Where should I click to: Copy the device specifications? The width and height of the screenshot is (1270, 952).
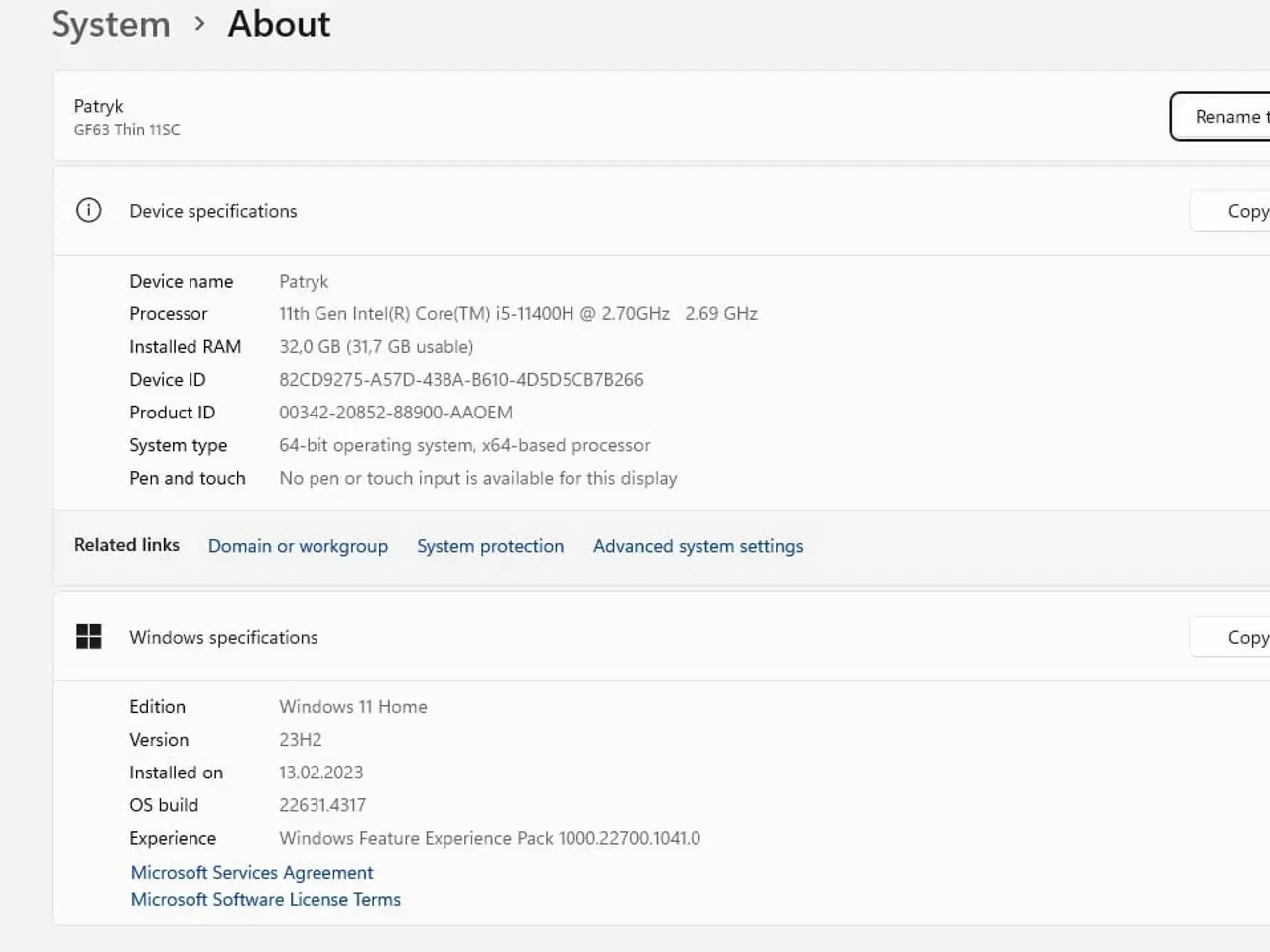(1230, 211)
